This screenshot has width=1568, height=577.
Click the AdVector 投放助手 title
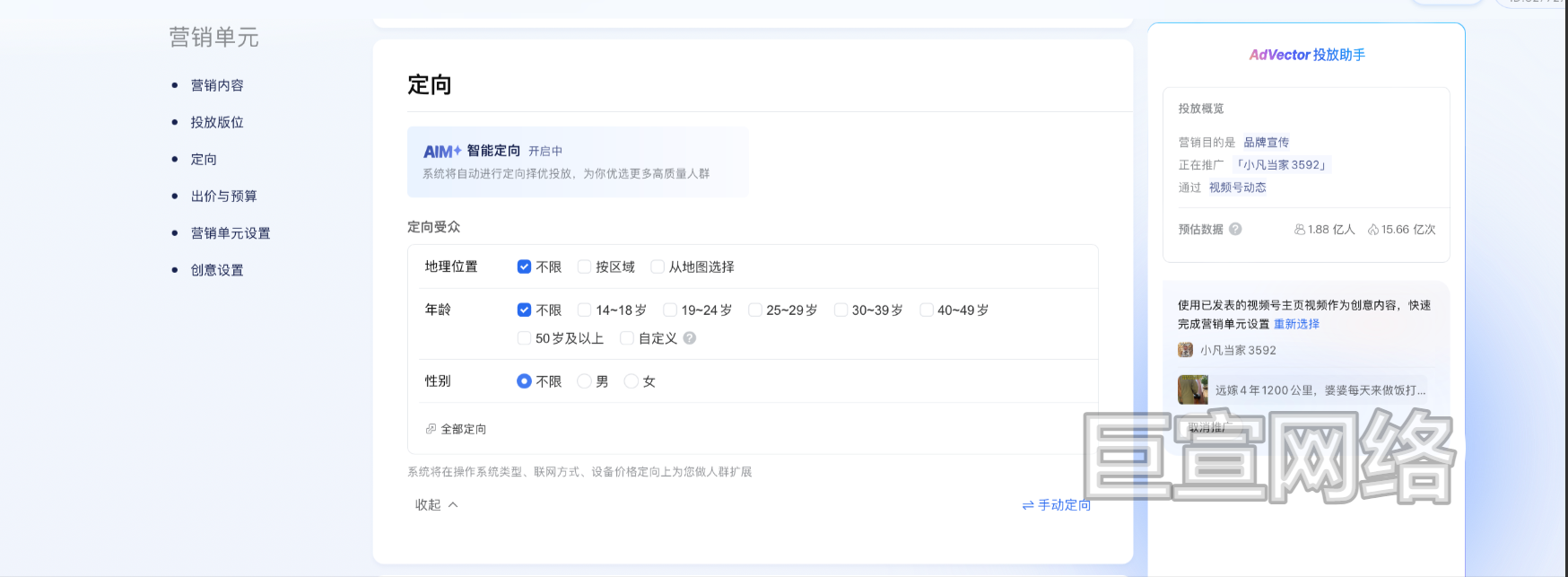coord(1307,55)
